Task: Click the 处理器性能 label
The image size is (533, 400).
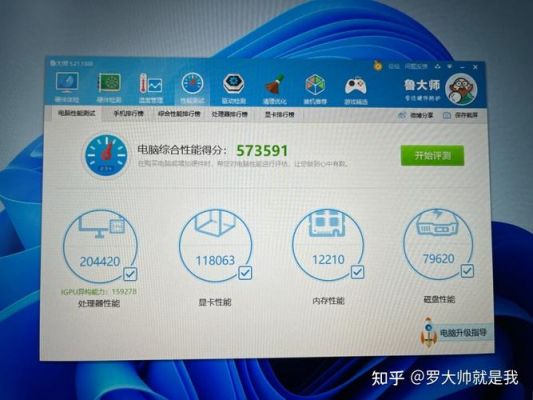Action: pos(99,303)
